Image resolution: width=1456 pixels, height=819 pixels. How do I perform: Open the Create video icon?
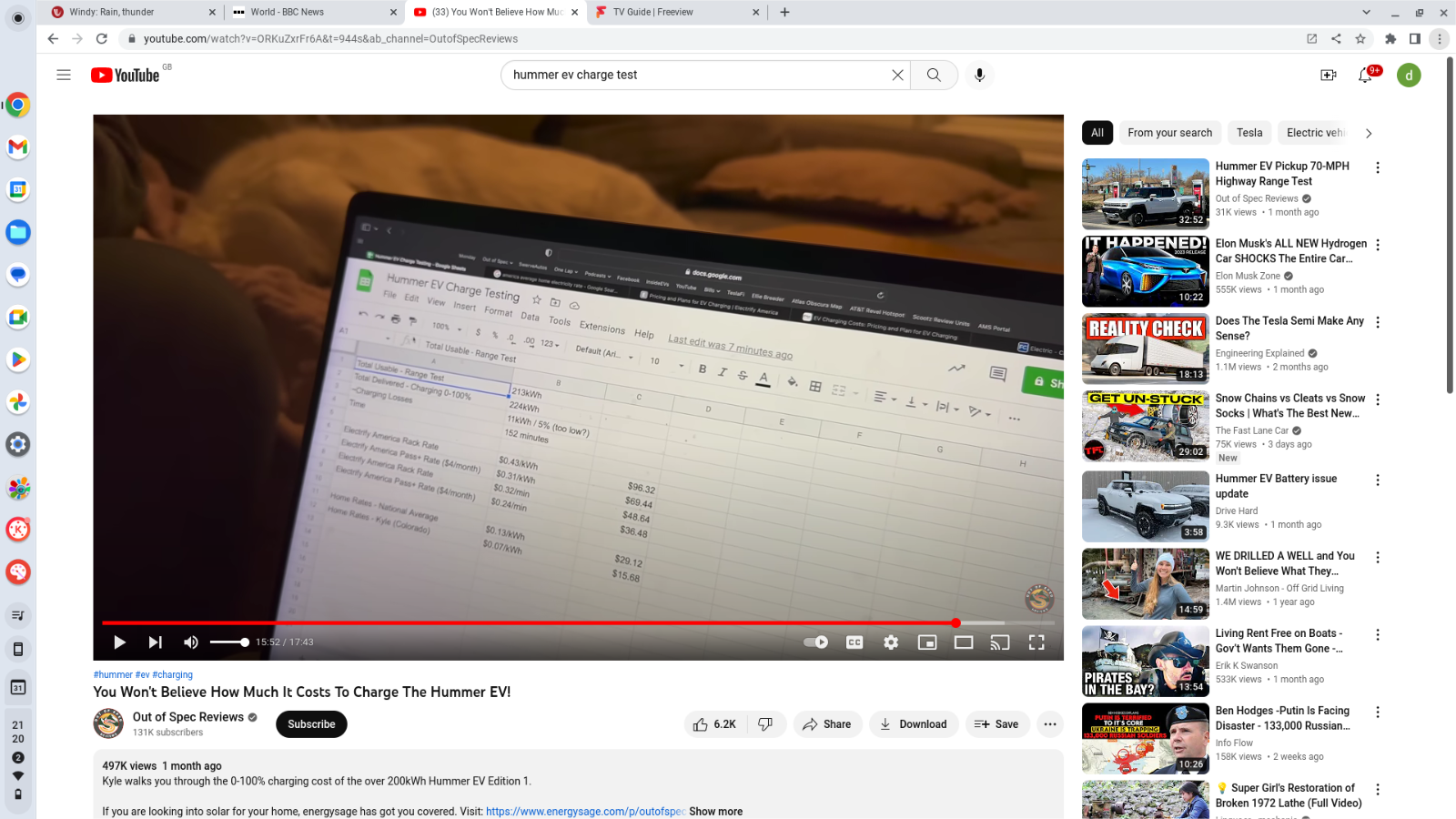click(x=1329, y=75)
